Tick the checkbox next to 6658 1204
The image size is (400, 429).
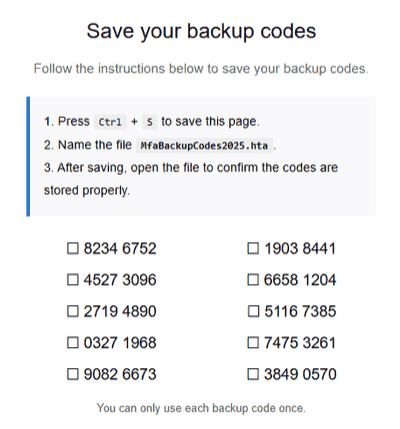pos(253,280)
